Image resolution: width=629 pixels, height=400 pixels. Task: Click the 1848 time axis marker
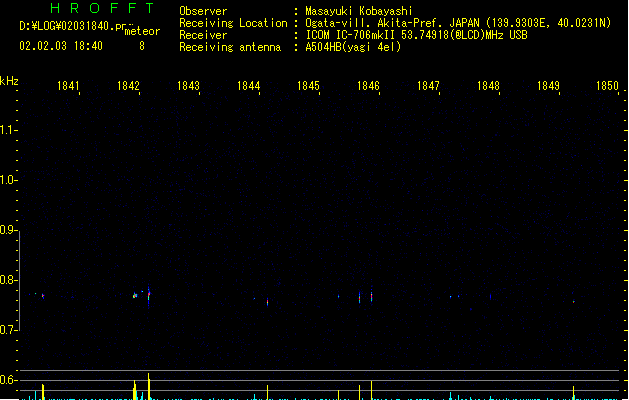click(488, 86)
